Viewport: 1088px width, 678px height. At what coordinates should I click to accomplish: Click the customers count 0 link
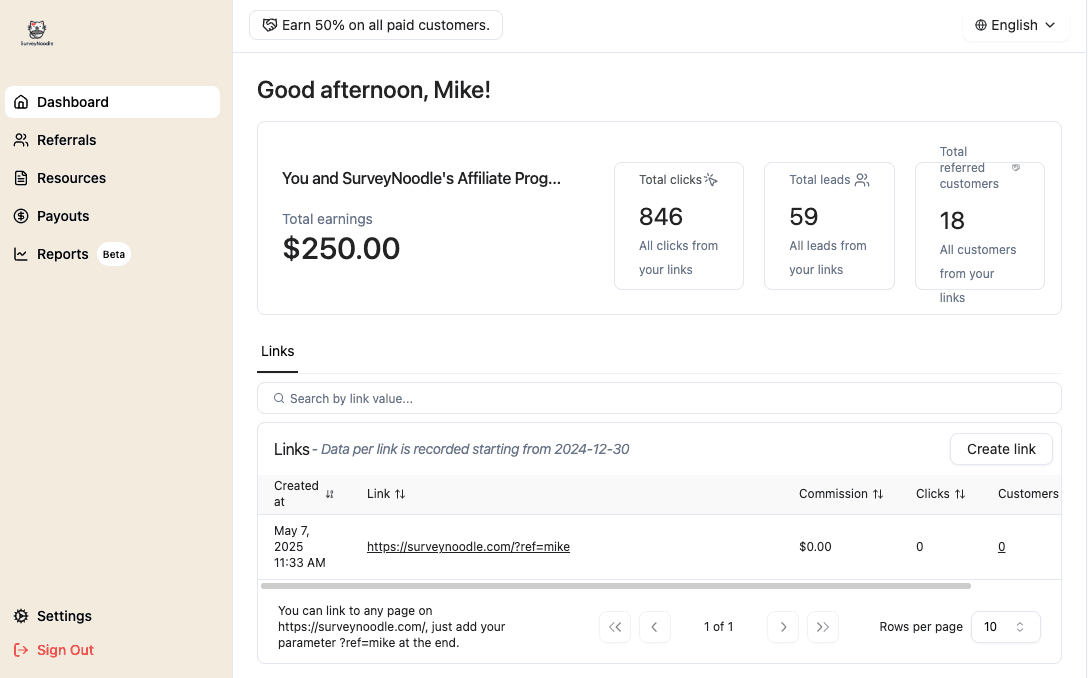tap(1001, 547)
